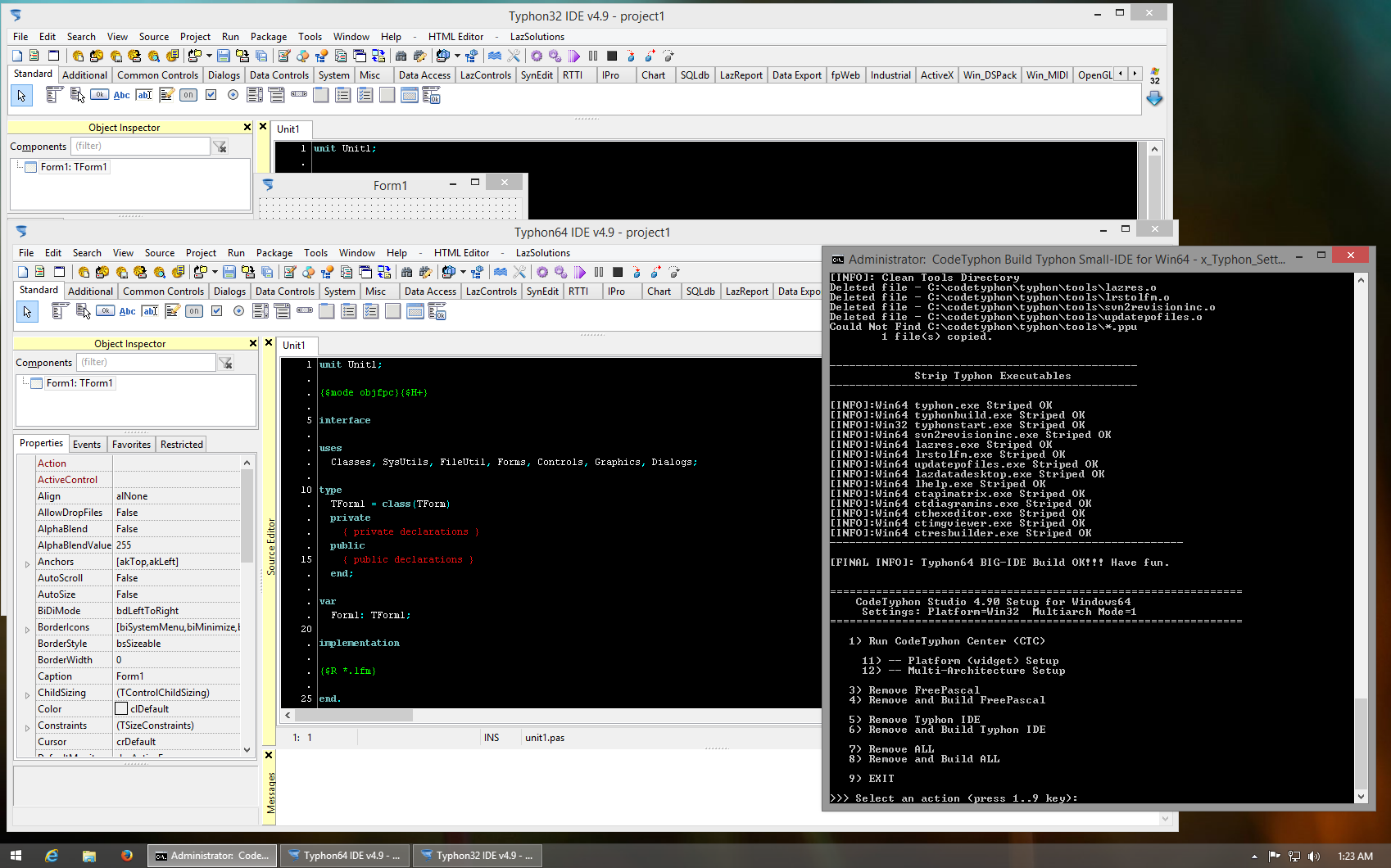The width and height of the screenshot is (1391, 868).
Task: Run project in Typhon32 toolbar
Action: tap(574, 56)
